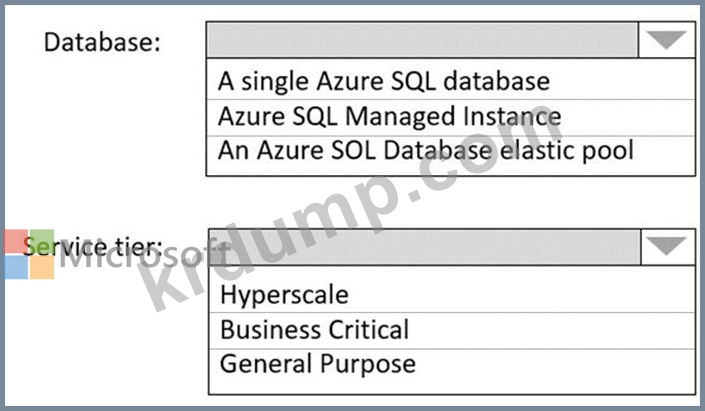The height and width of the screenshot is (411, 705).
Task: Click the green square of Microsoft logo
Action: pos(41,243)
